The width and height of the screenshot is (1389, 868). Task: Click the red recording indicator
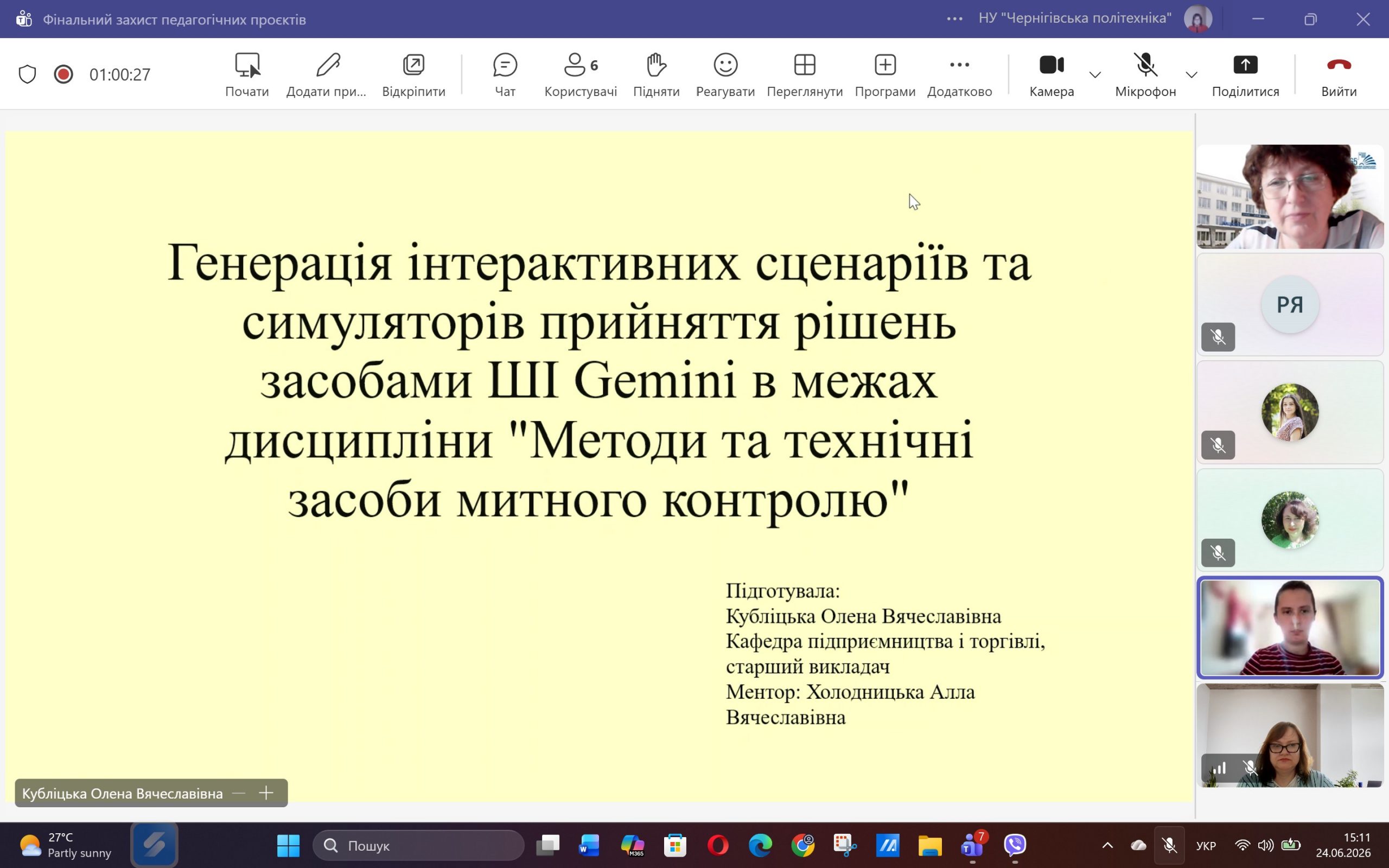[x=63, y=74]
